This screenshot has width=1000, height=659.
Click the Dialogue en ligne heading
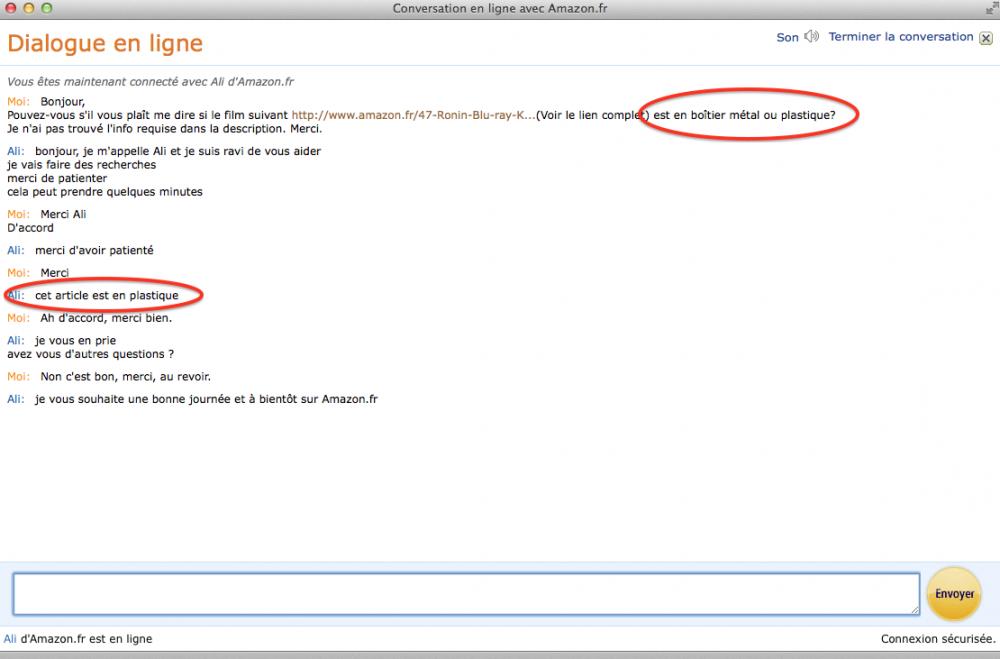click(x=105, y=43)
